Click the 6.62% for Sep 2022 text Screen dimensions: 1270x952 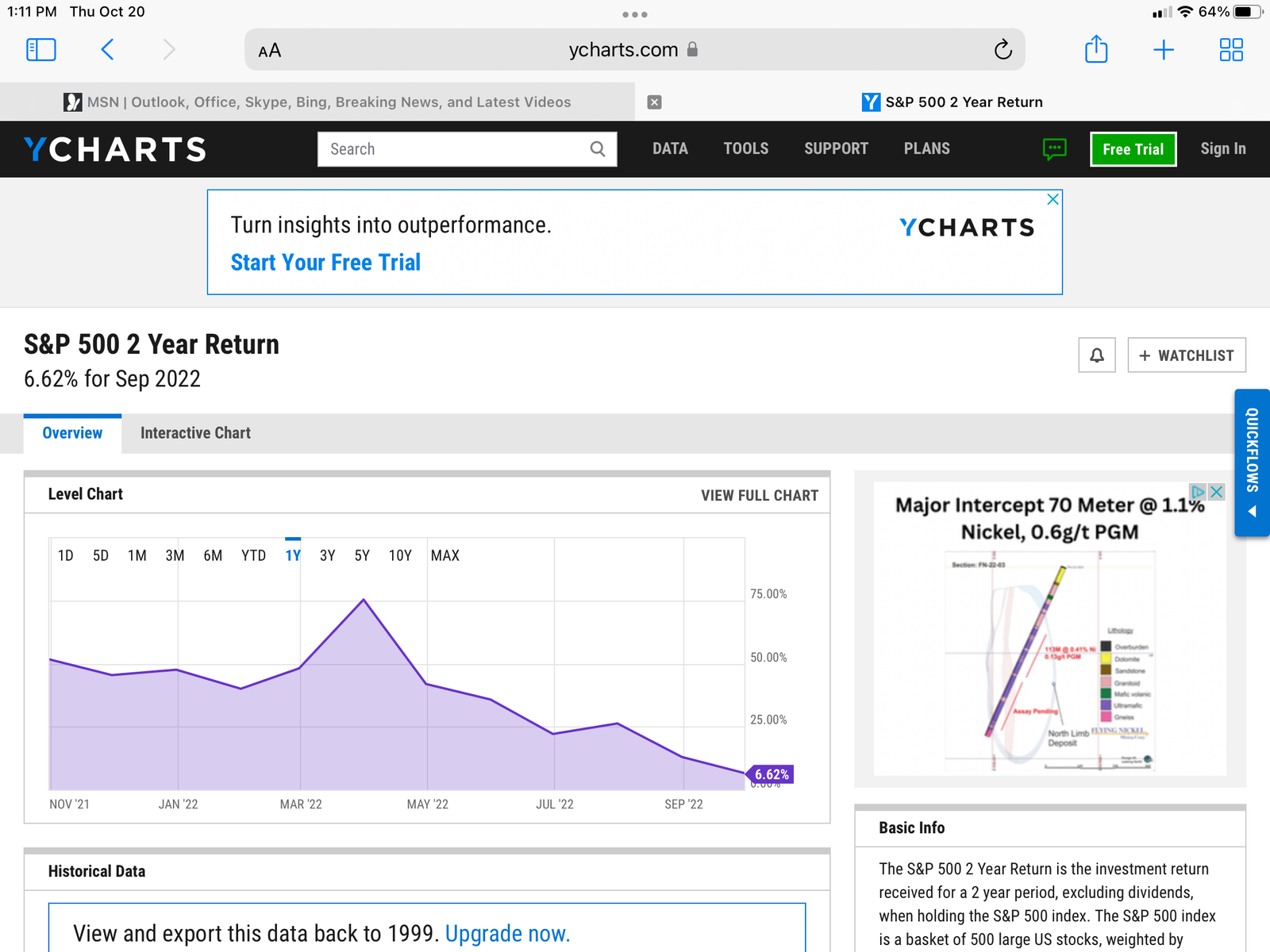(112, 379)
